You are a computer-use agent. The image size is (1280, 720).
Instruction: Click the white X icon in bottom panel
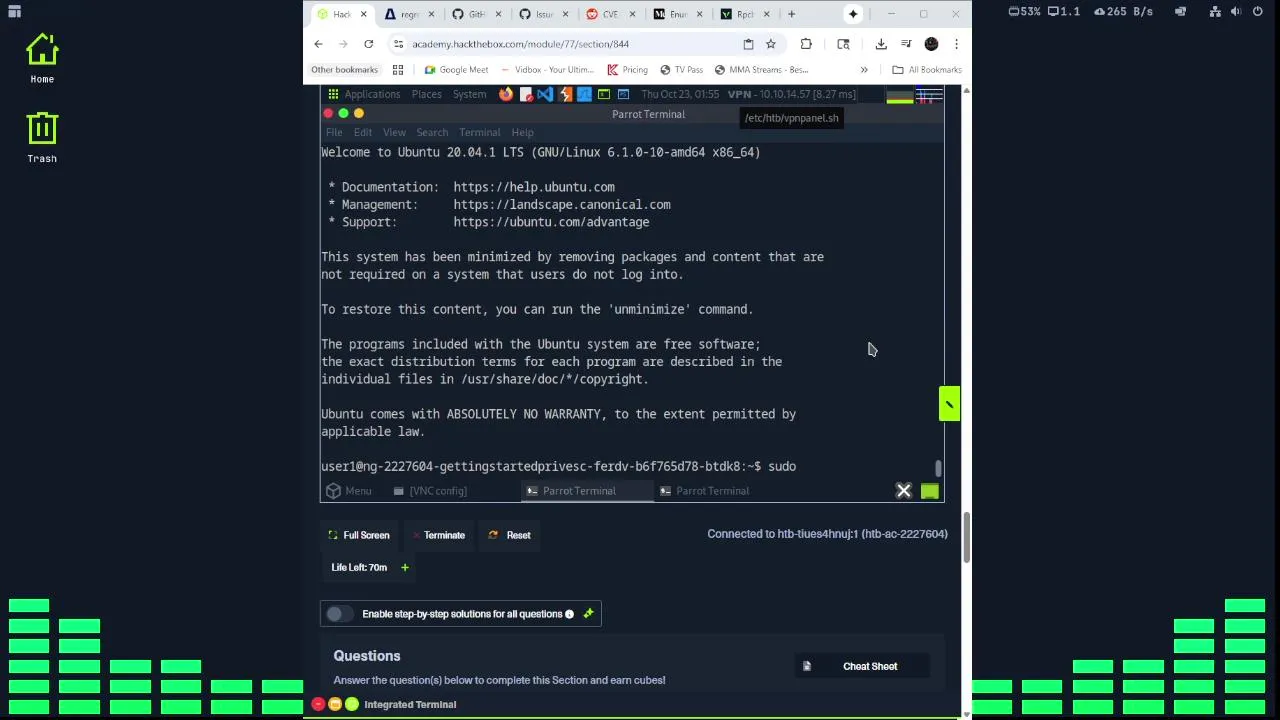tap(904, 491)
